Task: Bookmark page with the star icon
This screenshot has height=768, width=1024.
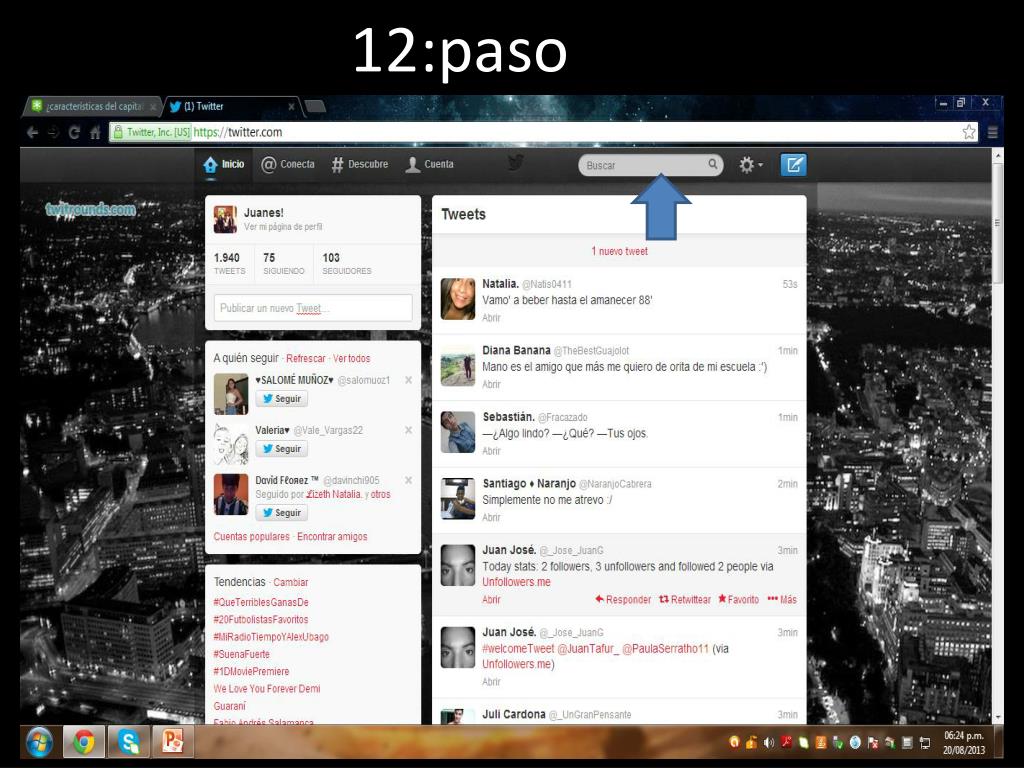Action: click(x=968, y=132)
